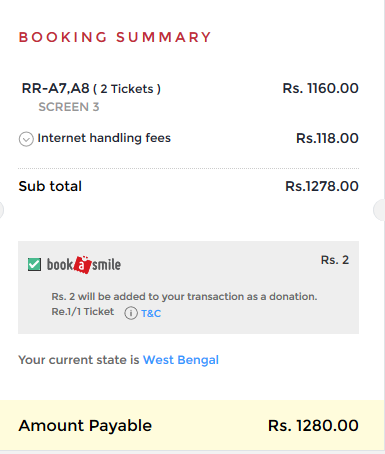Click the Rs.1278.00 sub total amount
385x454 pixels.
pyautogui.click(x=322, y=186)
